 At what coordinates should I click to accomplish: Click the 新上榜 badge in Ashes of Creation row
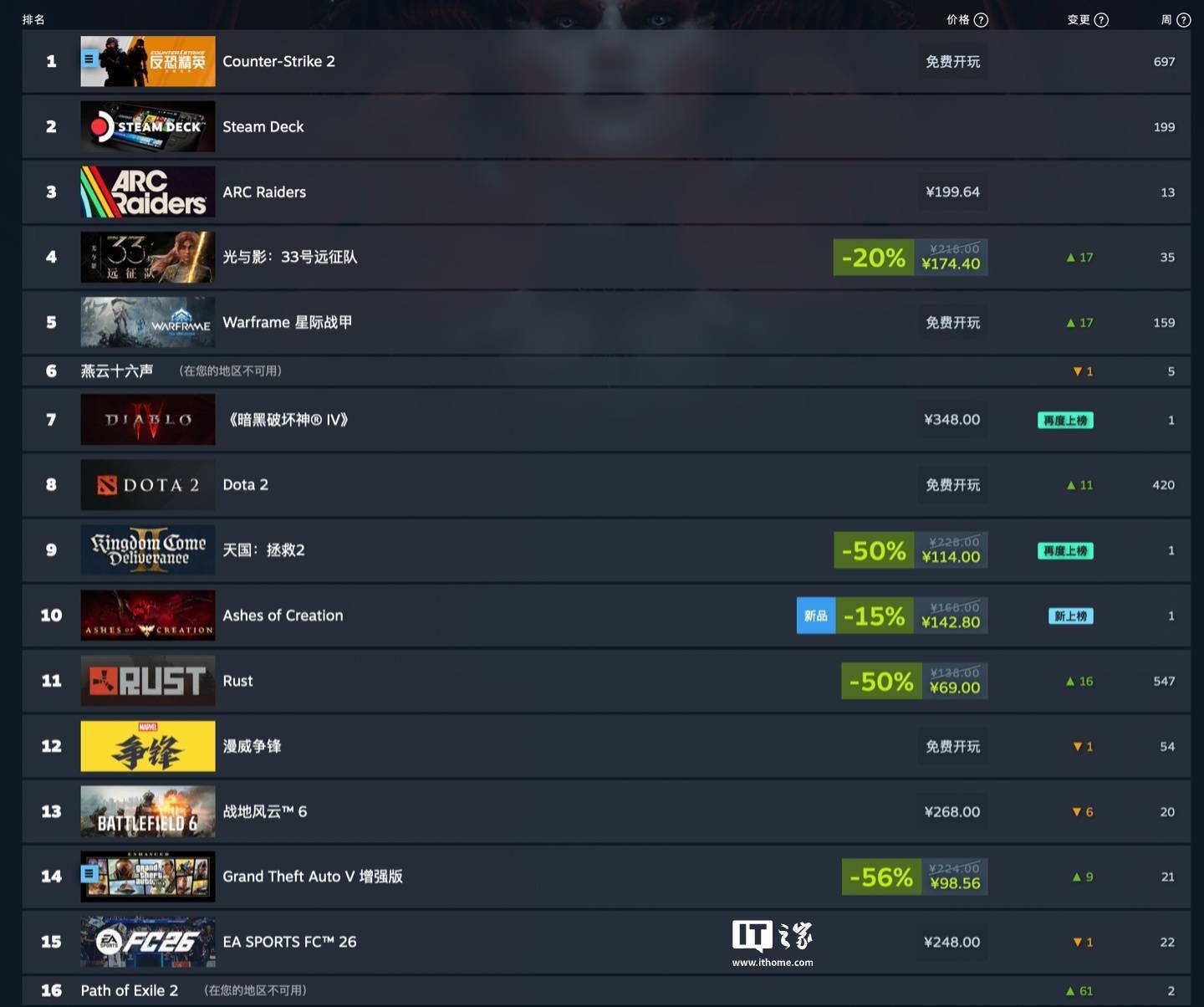(1071, 616)
